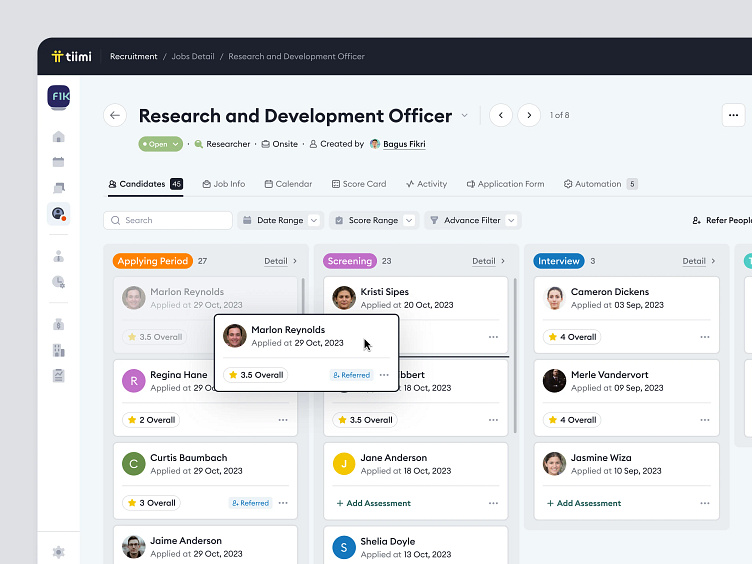Click the 2 Overall score on Regina Hane
The width and height of the screenshot is (752, 564).
coord(151,420)
